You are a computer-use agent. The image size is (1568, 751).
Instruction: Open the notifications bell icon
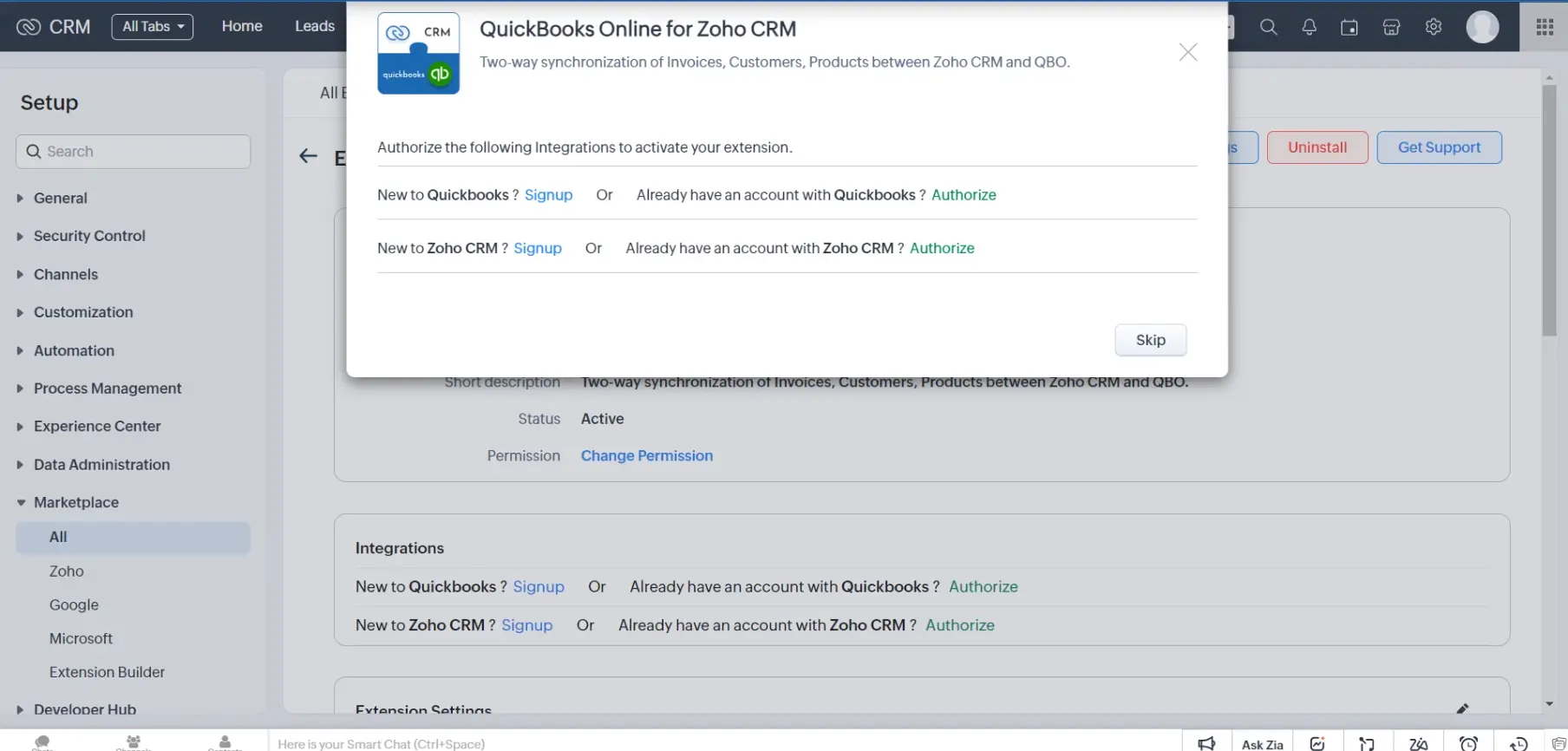click(x=1309, y=27)
